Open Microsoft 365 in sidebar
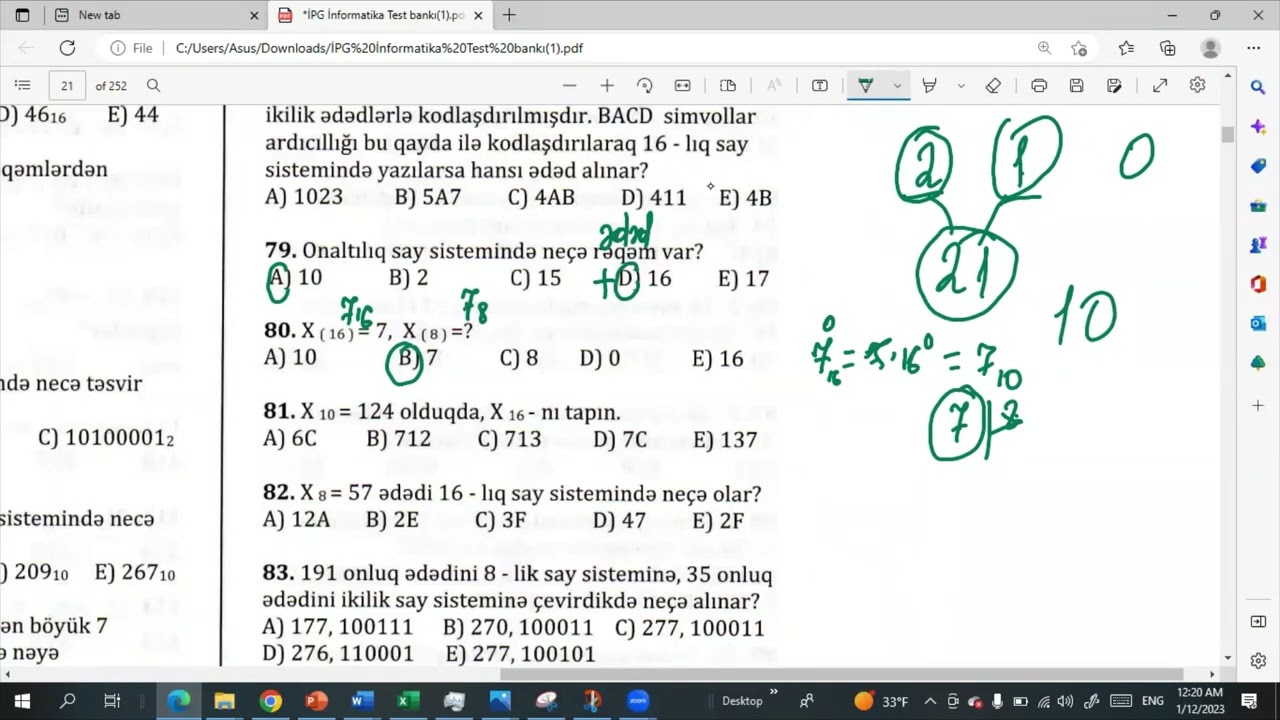This screenshot has width=1280, height=720. pos(1258,284)
